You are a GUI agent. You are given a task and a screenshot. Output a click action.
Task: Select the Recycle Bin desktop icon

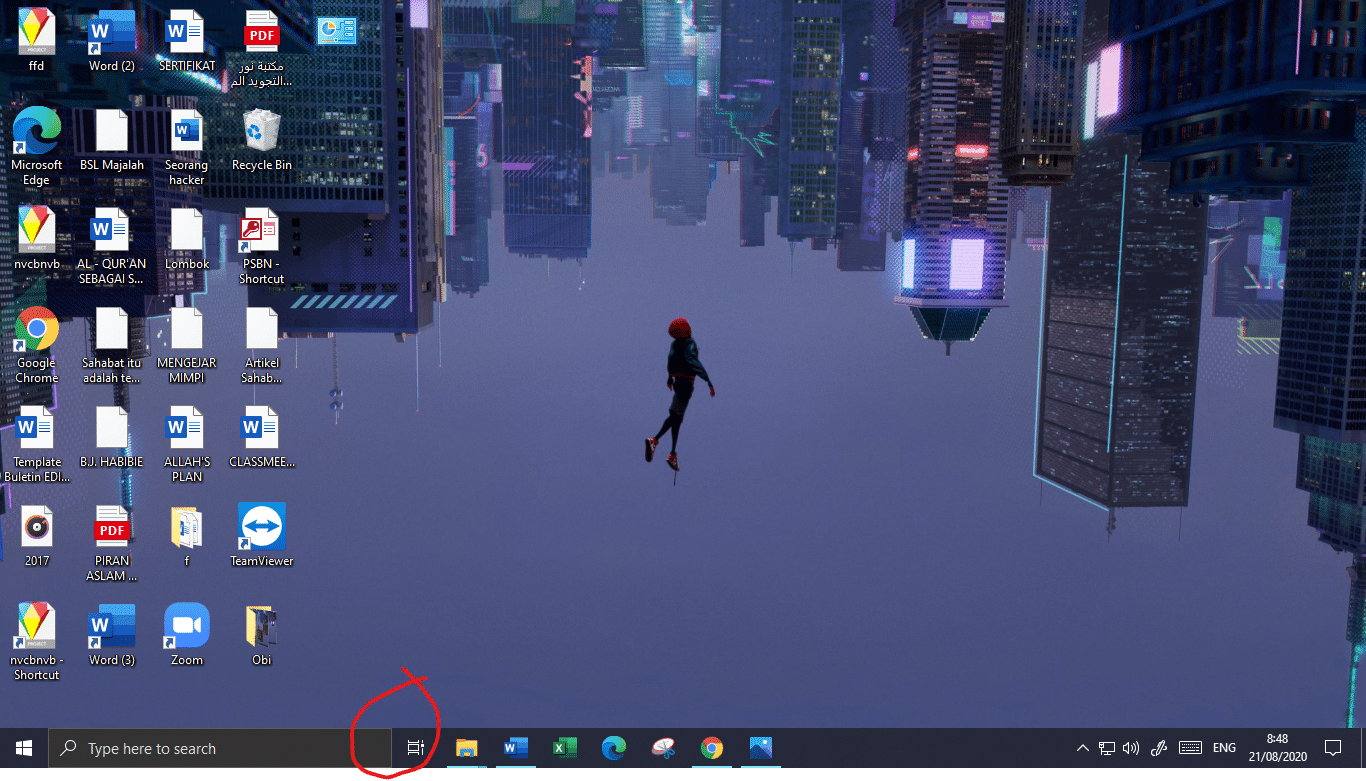(x=262, y=141)
